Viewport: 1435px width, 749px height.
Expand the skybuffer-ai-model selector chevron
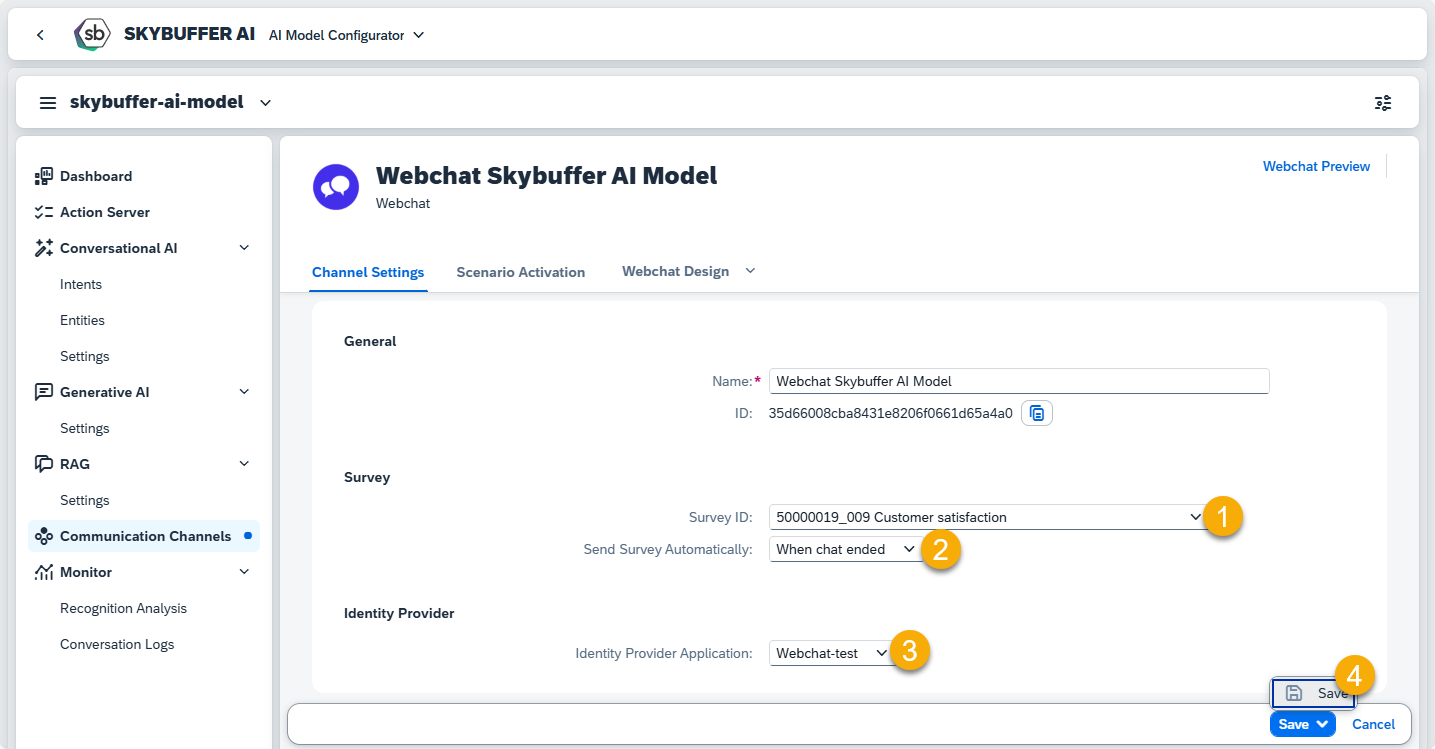click(265, 102)
